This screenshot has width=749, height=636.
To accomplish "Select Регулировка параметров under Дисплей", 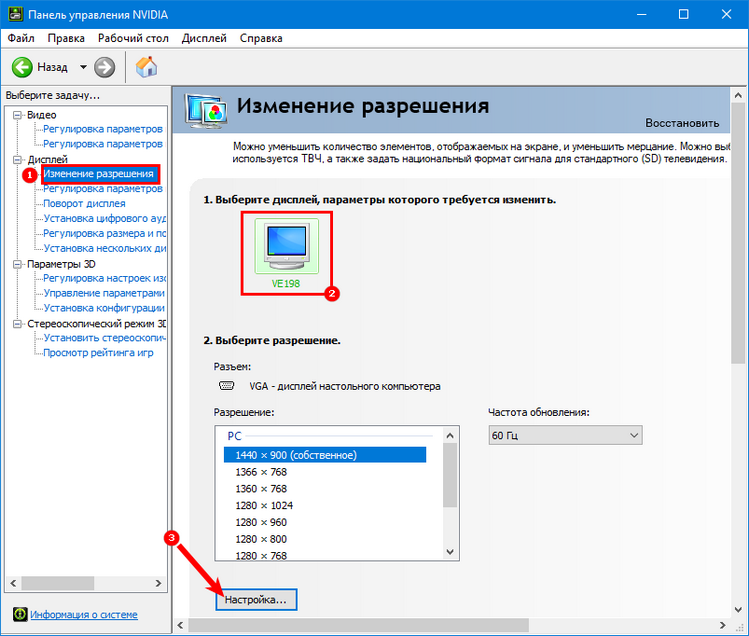I will 103,189.
